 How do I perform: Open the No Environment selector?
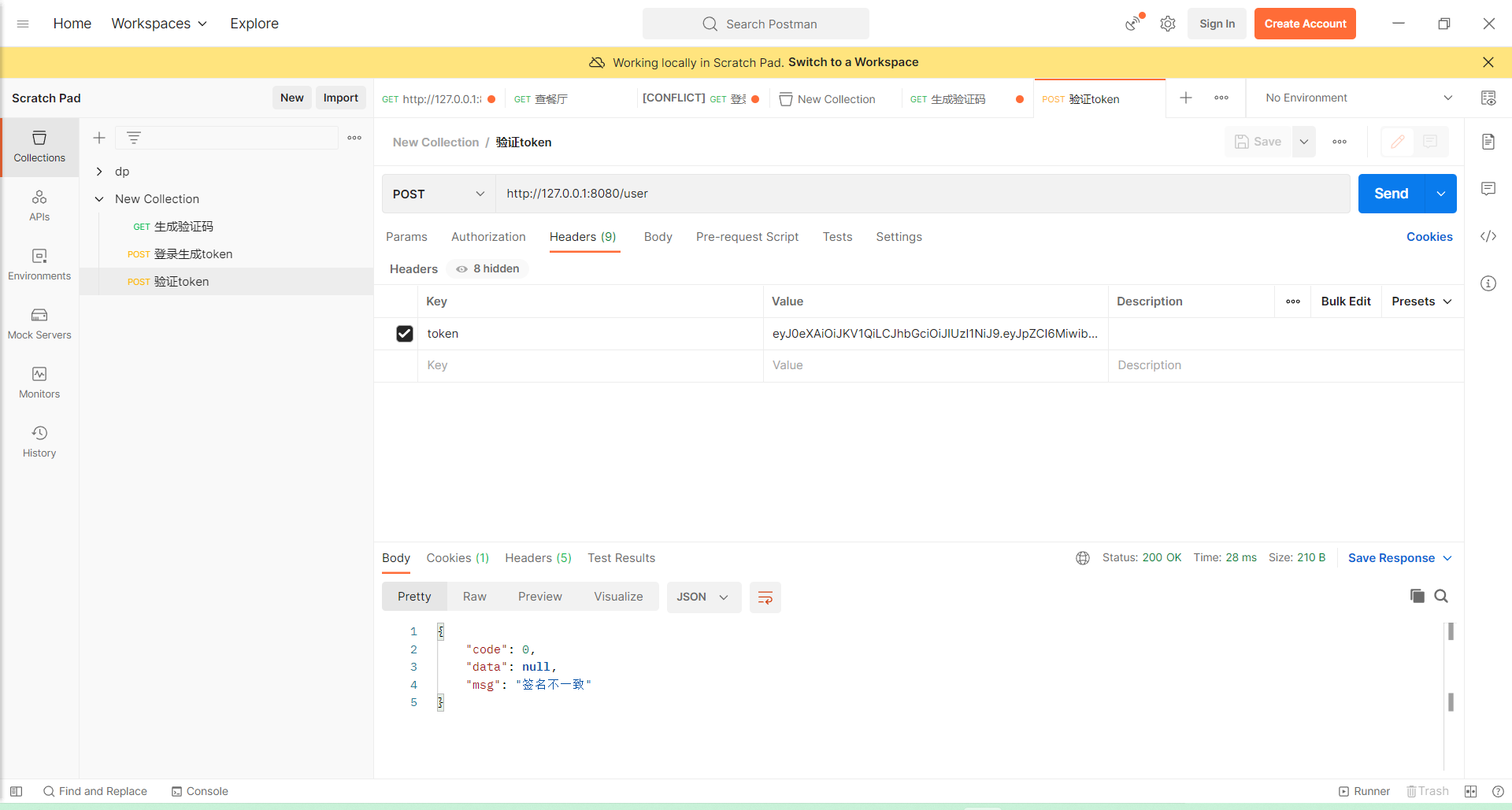(1354, 98)
